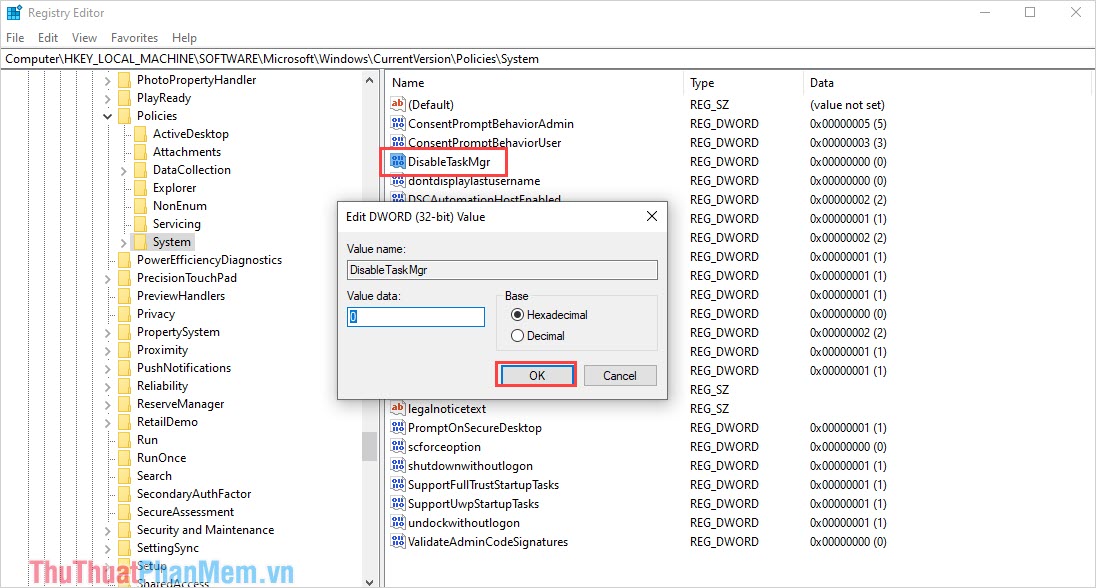Image resolution: width=1096 pixels, height=588 pixels.
Task: Open the View menu
Action: click(84, 37)
